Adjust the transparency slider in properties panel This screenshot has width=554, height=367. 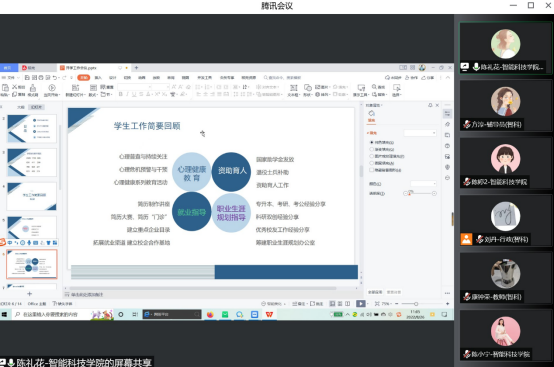coord(420,194)
